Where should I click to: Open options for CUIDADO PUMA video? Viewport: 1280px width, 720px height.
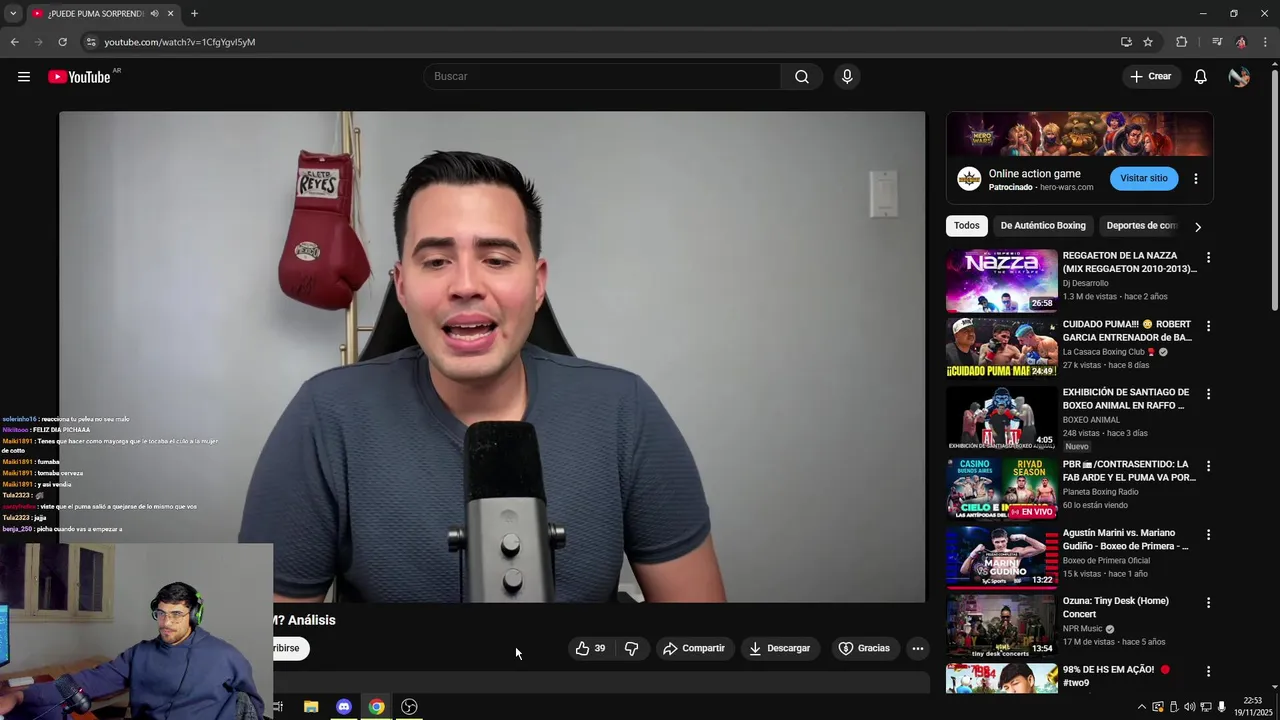1208,326
